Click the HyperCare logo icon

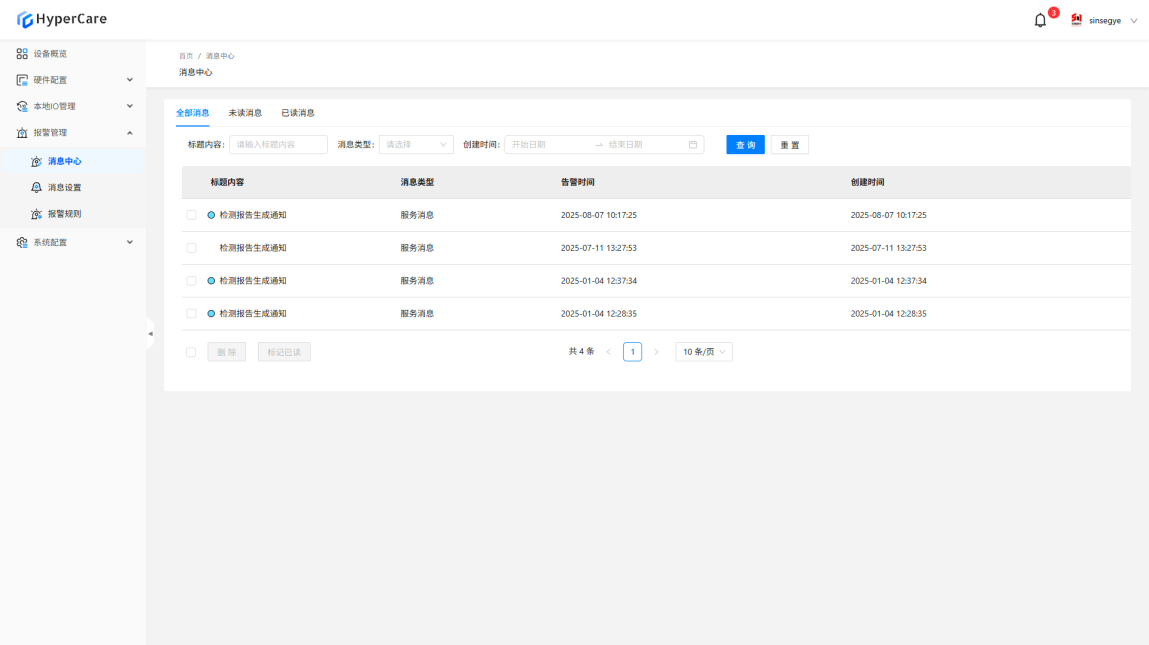pos(24,19)
